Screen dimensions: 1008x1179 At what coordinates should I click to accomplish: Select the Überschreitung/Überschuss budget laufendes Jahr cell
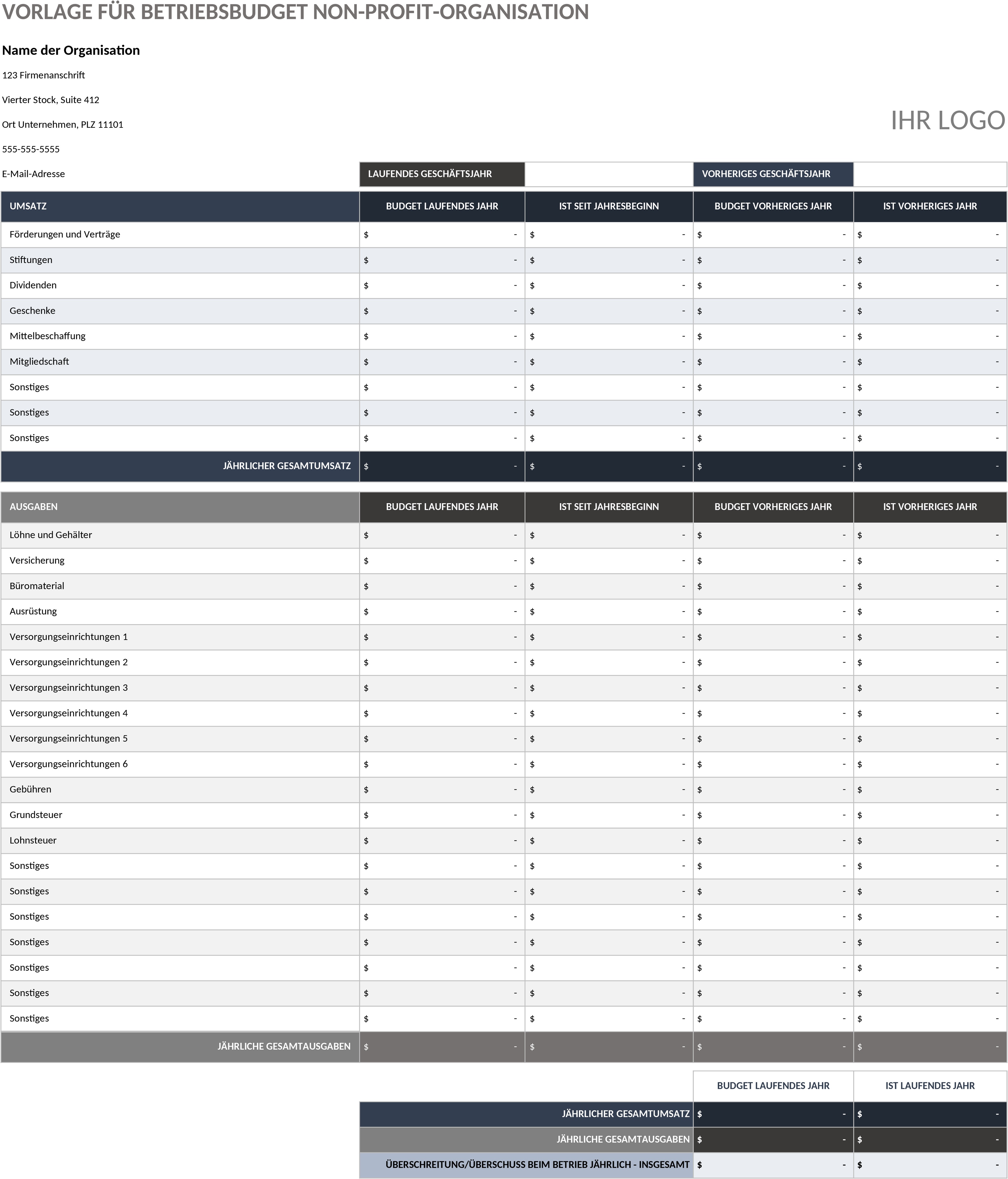(773, 1165)
